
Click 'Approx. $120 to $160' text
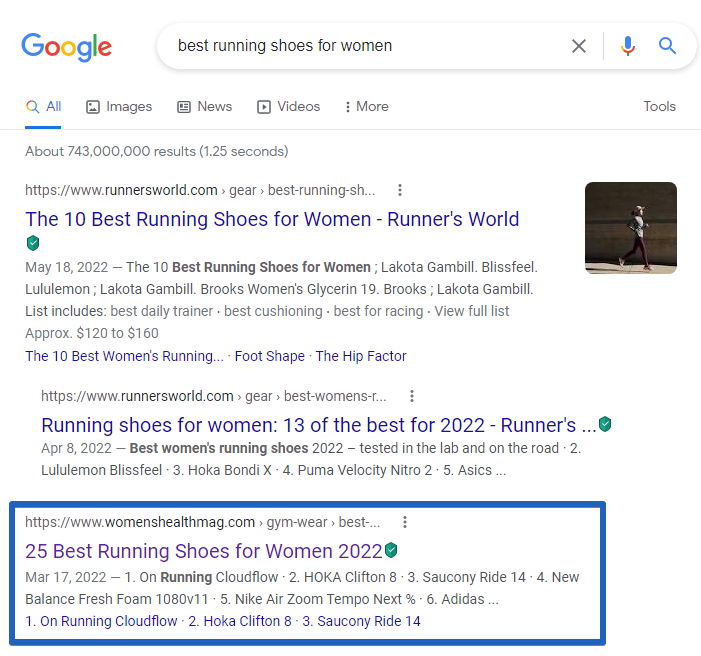pos(92,333)
